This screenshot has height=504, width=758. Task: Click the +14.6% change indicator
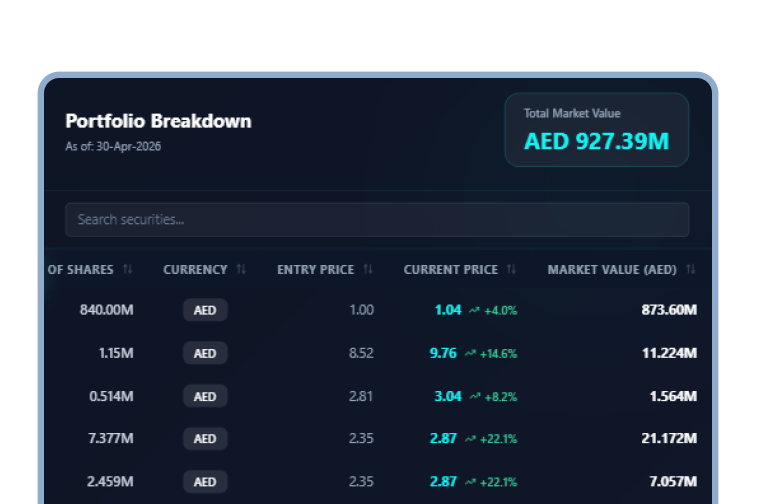(498, 354)
